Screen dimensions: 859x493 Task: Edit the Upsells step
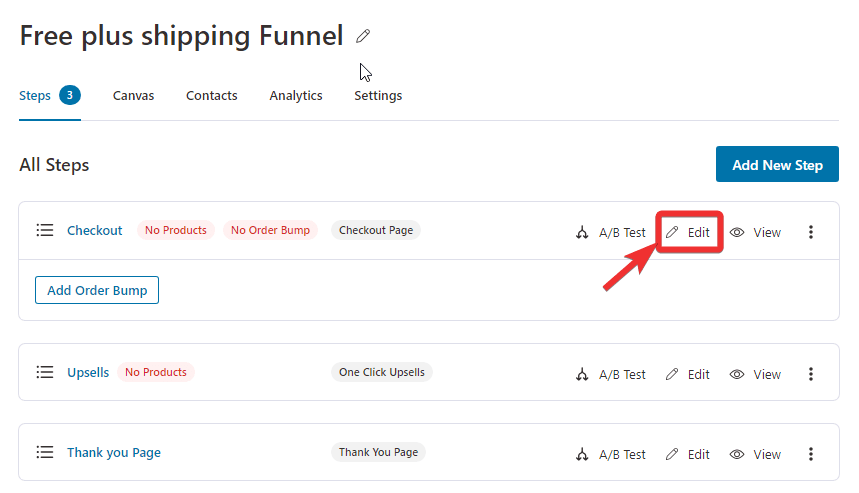point(688,375)
